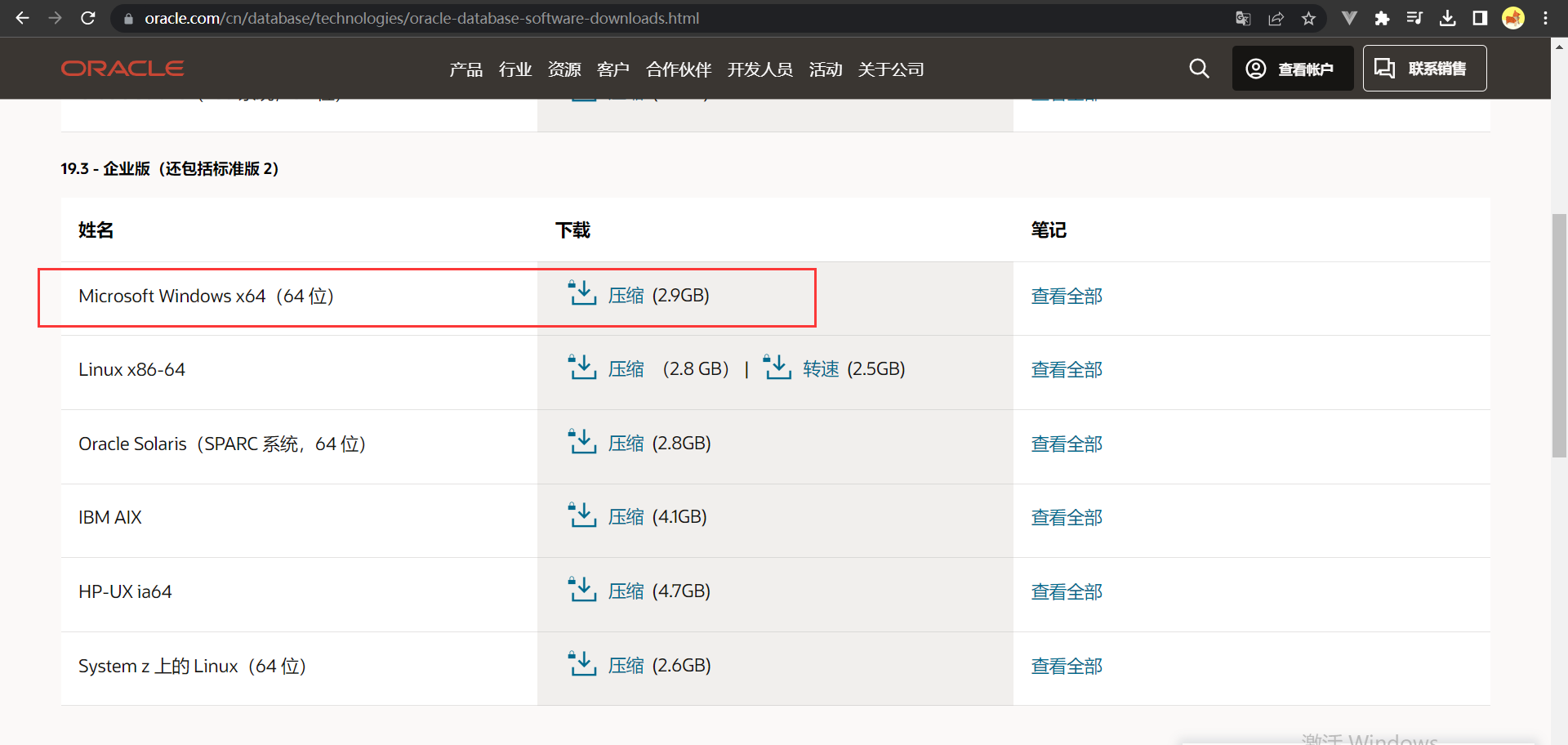
Task: Click the download icon in HP-UX ia64 row
Action: tap(582, 589)
